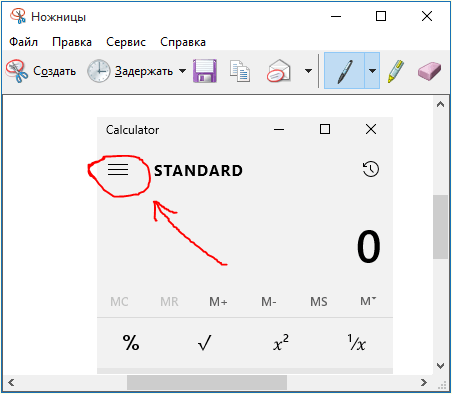Click the Ножницы scissors icon in the title bar

pos(18,16)
